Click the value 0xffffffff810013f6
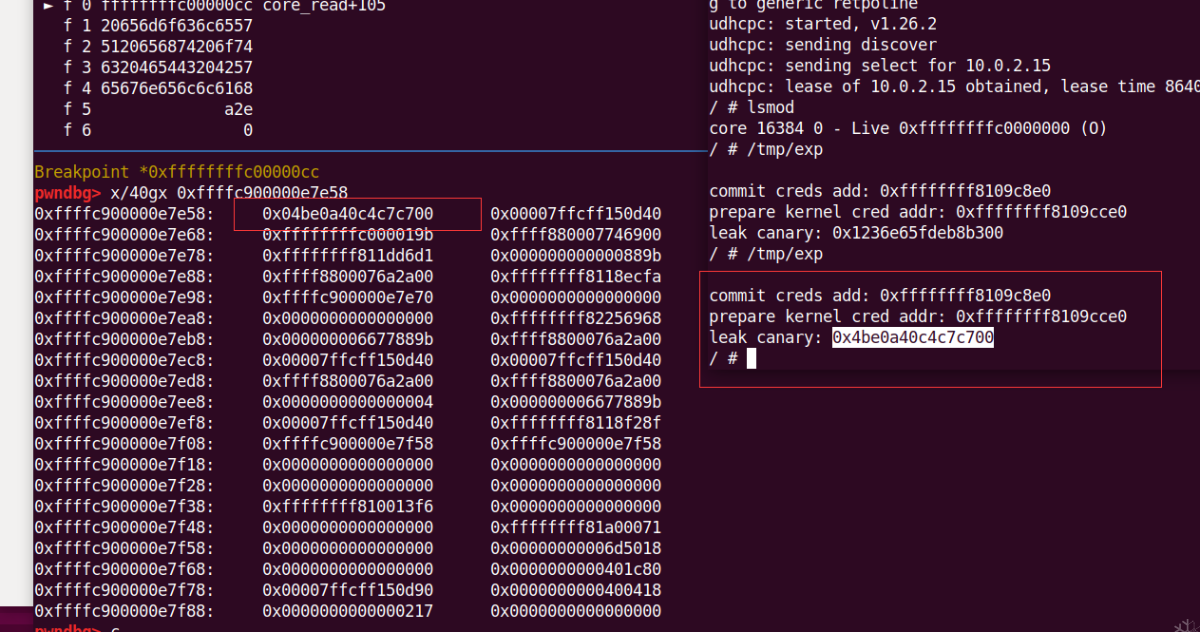 click(x=348, y=508)
